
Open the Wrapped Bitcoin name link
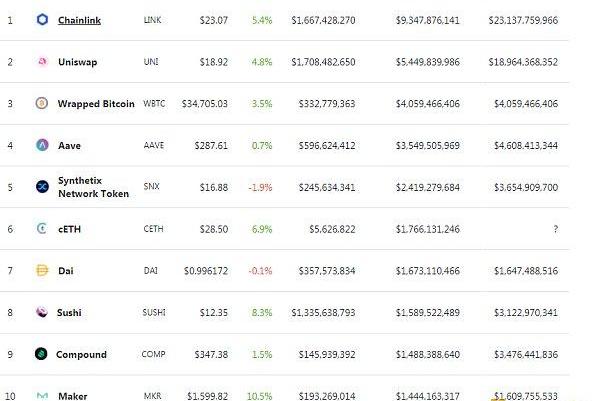coord(96,104)
